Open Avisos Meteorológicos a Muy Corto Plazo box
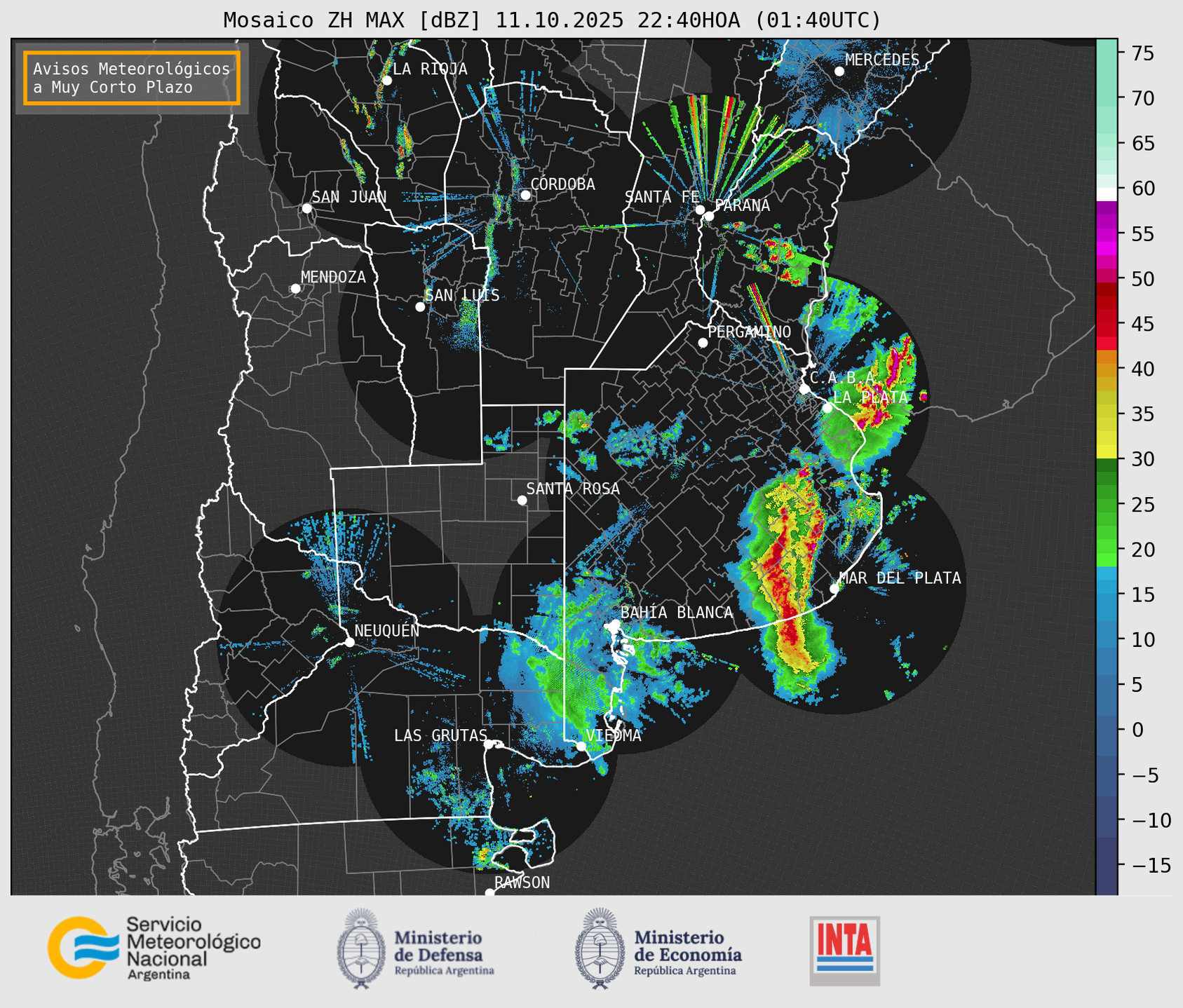Image resolution: width=1183 pixels, height=1008 pixels. coord(132,78)
